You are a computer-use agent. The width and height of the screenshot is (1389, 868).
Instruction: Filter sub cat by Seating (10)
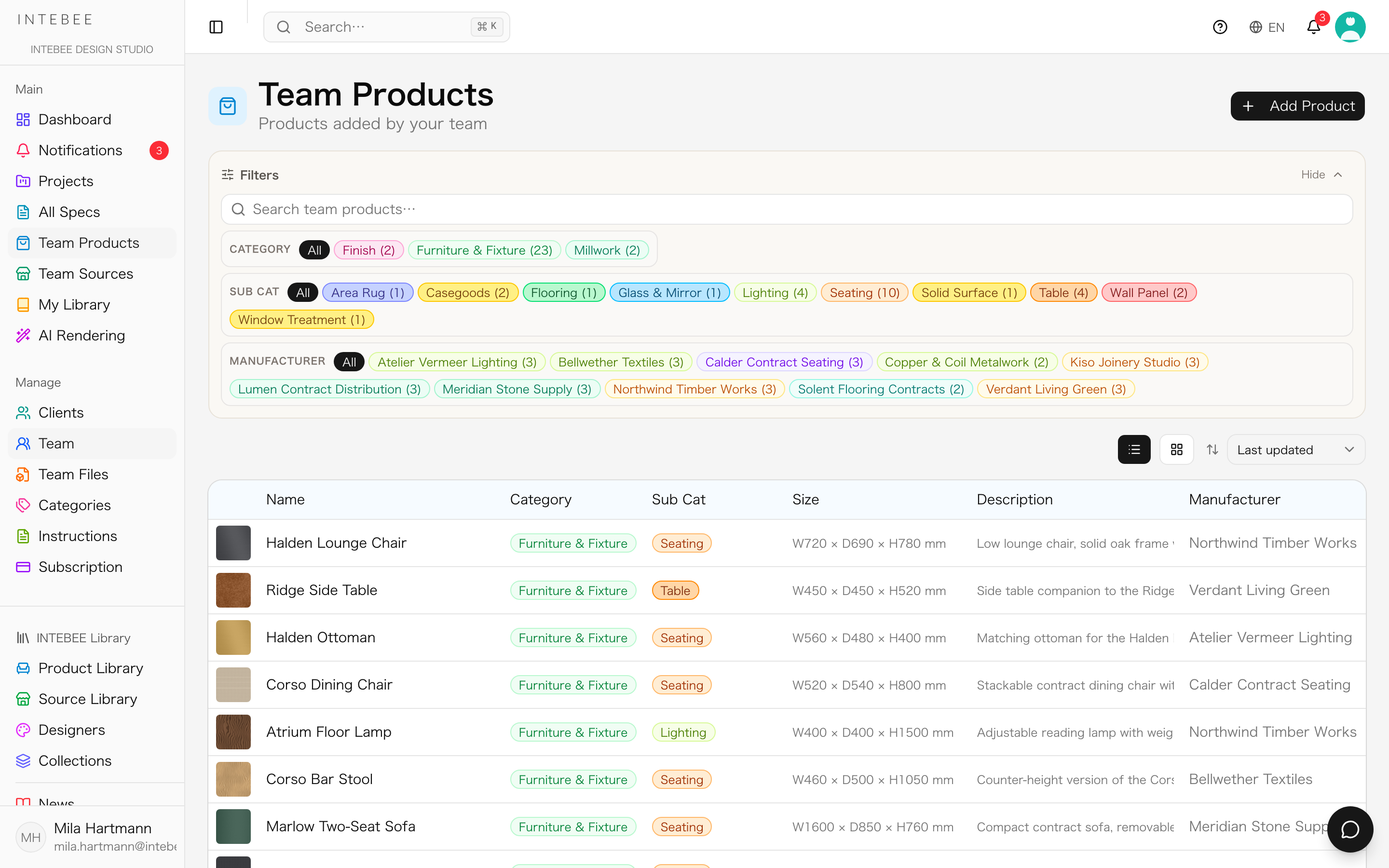pos(864,292)
